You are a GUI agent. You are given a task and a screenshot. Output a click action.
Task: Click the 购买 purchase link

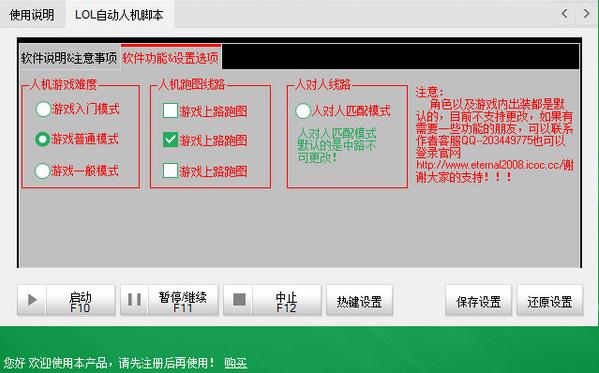236,362
